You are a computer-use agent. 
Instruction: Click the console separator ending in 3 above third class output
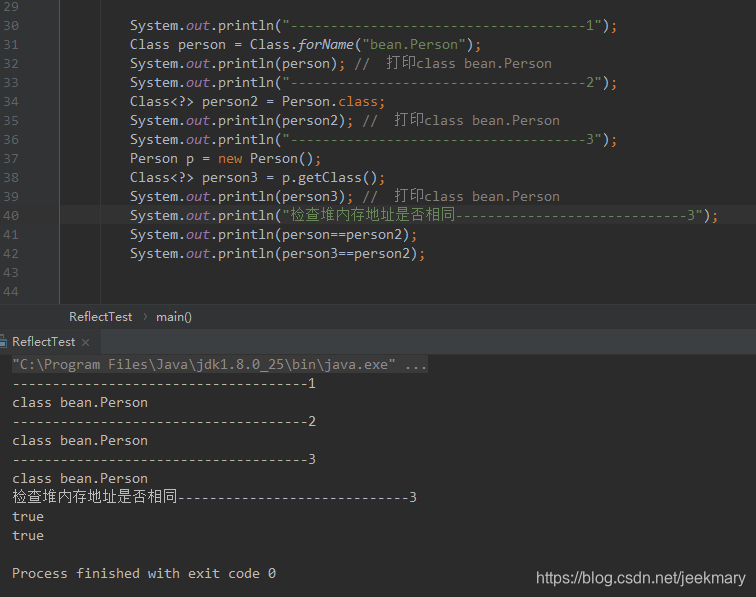pos(164,460)
